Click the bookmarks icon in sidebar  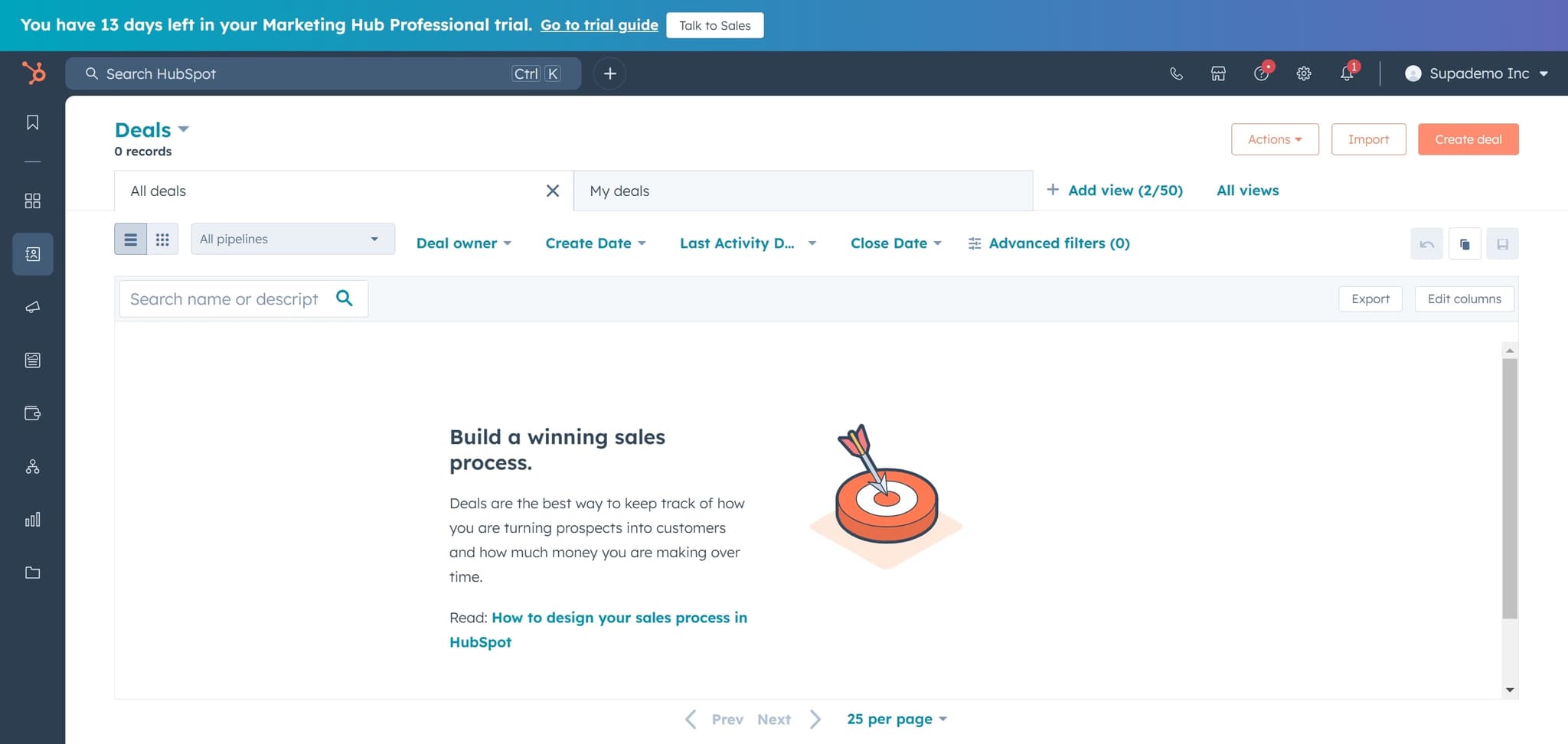(x=32, y=122)
